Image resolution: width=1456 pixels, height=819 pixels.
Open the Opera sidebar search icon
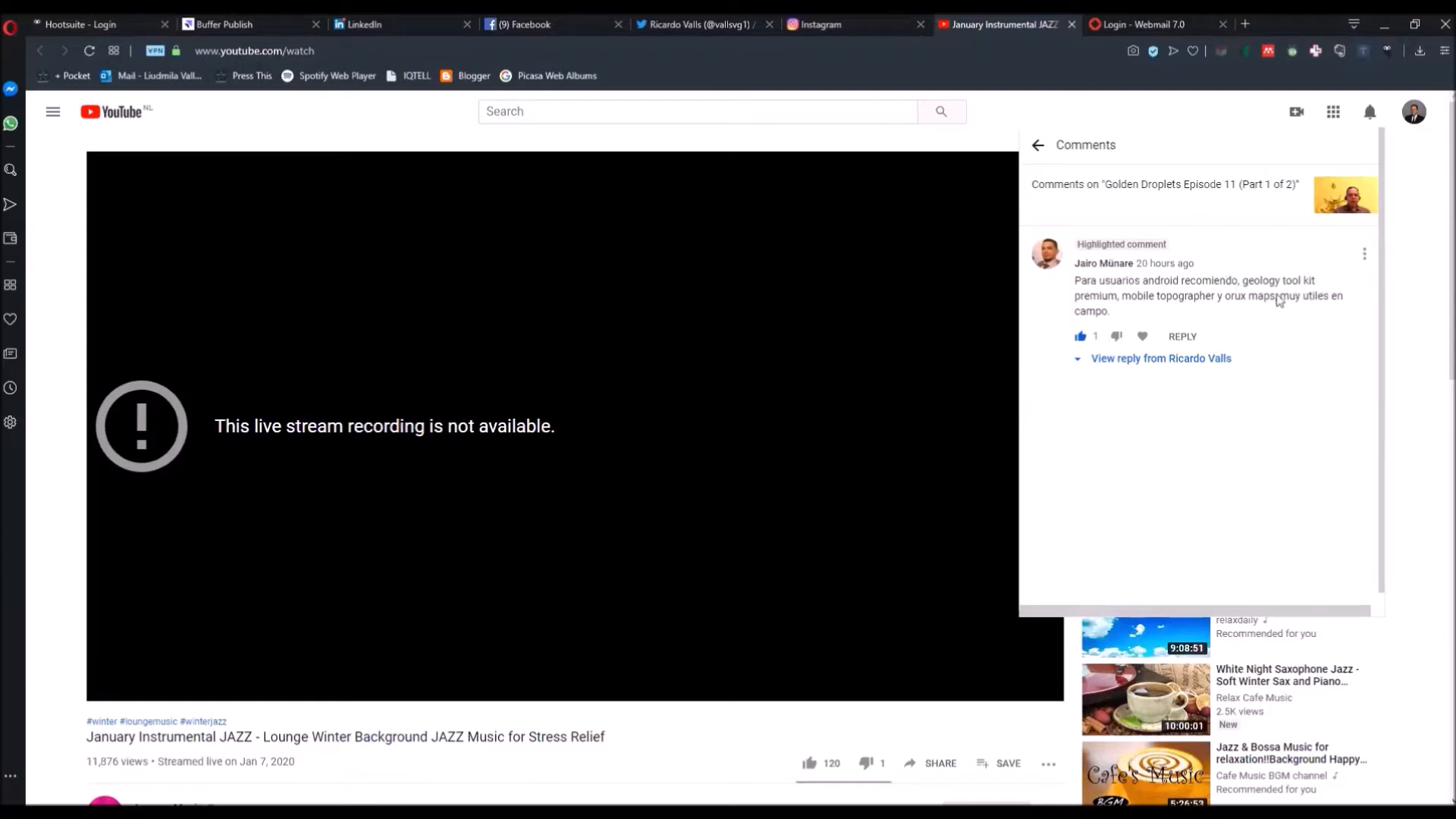point(11,170)
